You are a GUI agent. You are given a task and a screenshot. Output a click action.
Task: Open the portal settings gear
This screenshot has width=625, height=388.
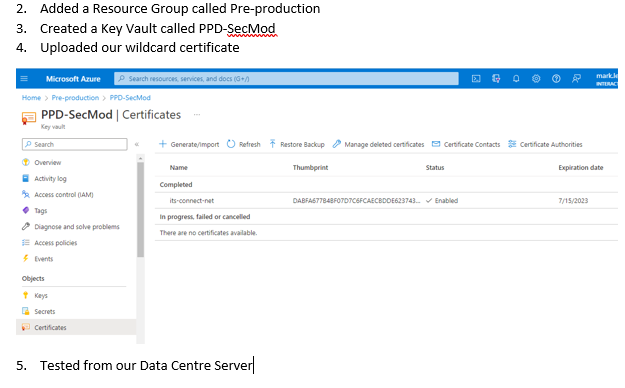tap(536, 79)
